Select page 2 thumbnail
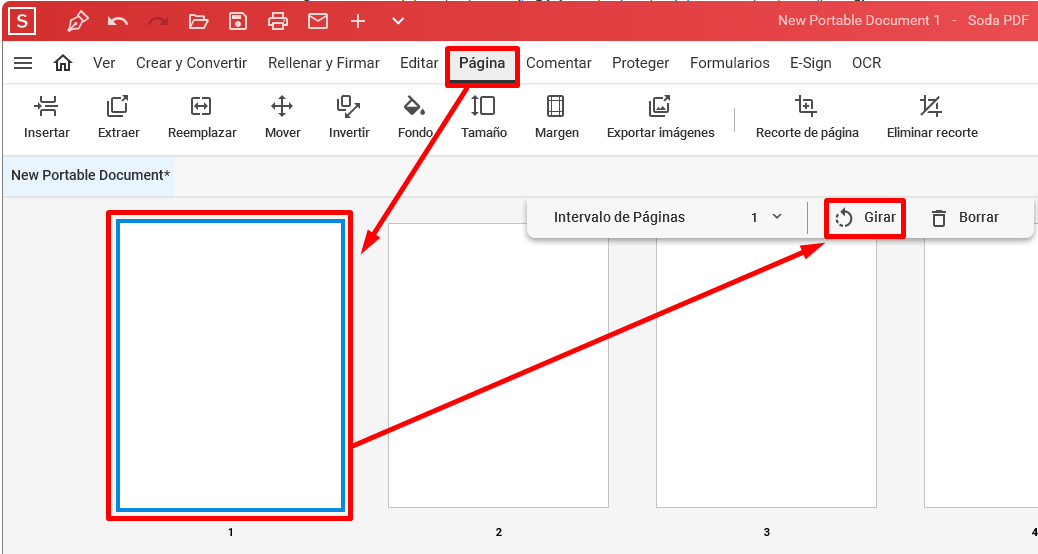This screenshot has width=1038, height=554. coord(498,365)
